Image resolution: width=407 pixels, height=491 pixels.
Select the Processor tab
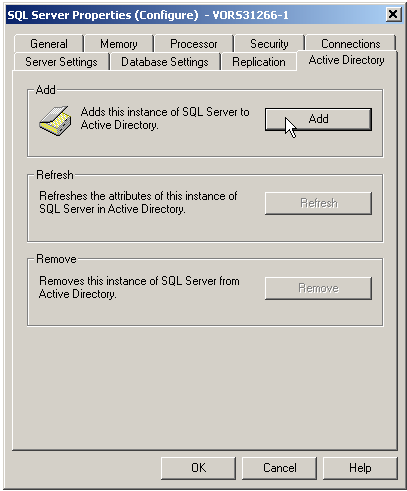(194, 44)
